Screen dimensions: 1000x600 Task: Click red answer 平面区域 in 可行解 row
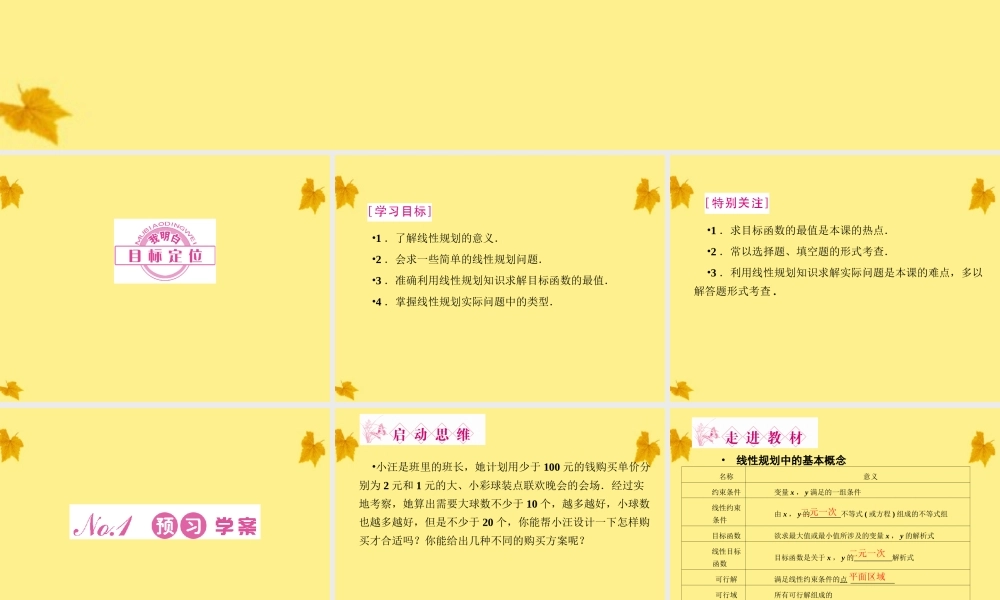click(867, 576)
